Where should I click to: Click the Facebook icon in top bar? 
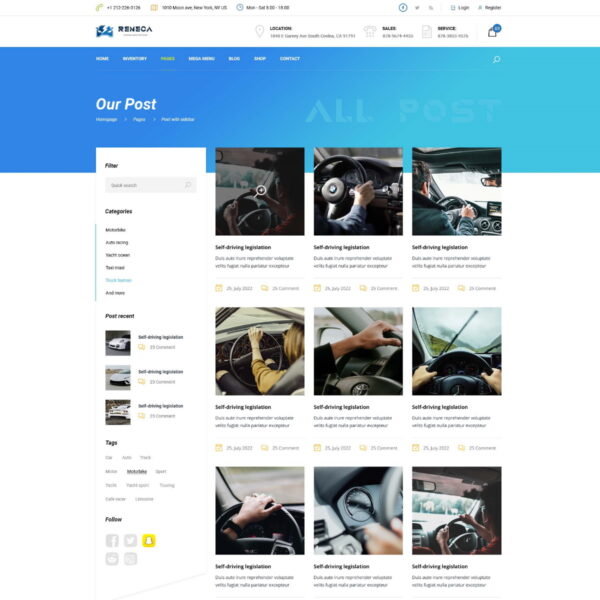click(404, 7)
